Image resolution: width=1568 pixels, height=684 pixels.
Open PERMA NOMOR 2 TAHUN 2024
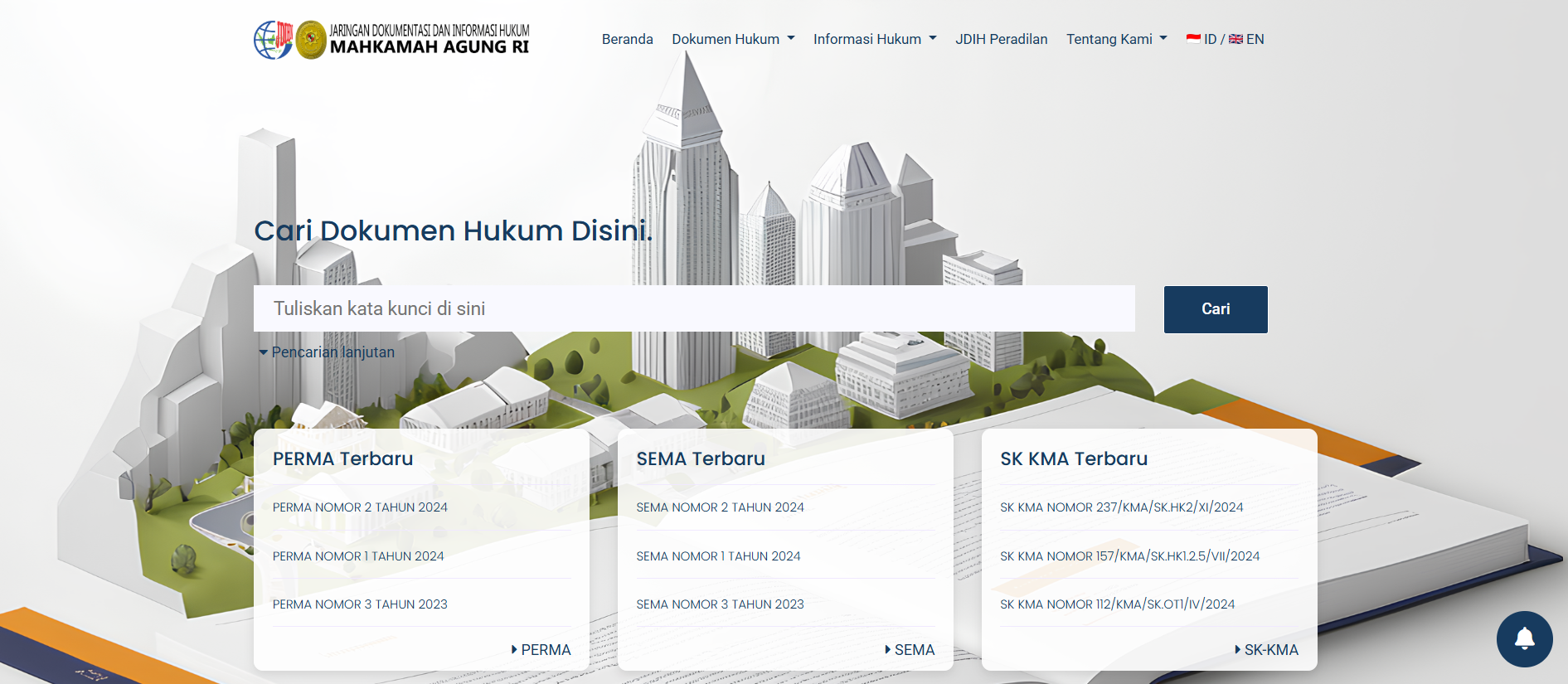[360, 507]
